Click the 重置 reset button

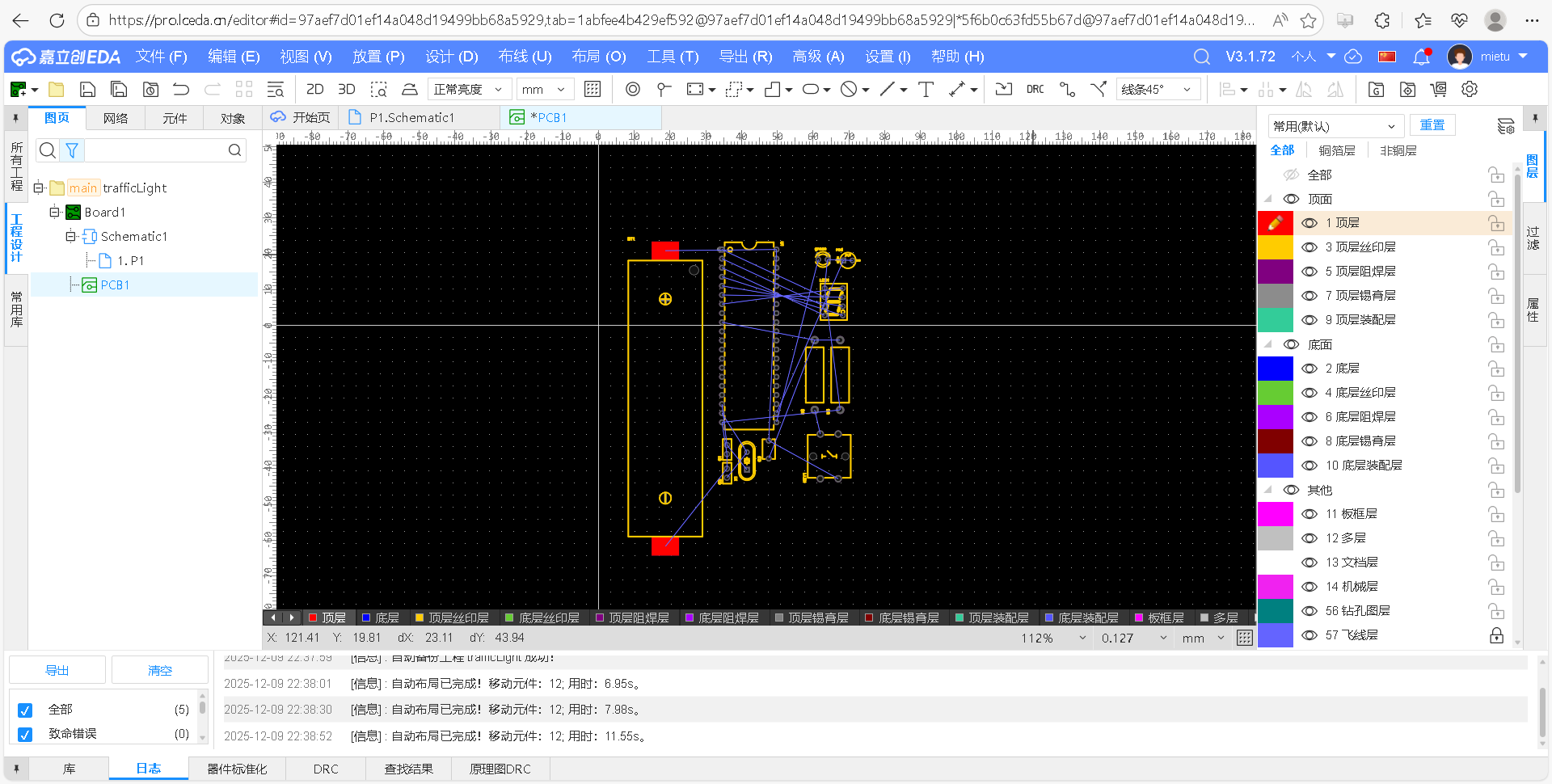(1432, 125)
